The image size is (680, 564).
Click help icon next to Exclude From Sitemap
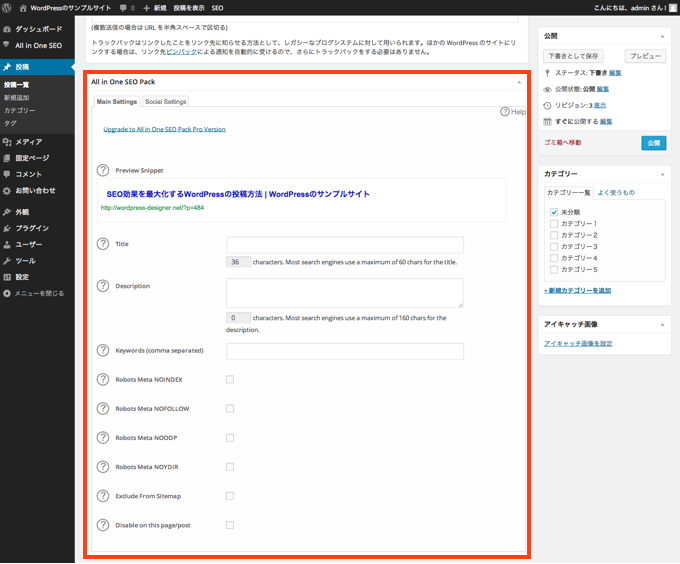pyautogui.click(x=103, y=496)
